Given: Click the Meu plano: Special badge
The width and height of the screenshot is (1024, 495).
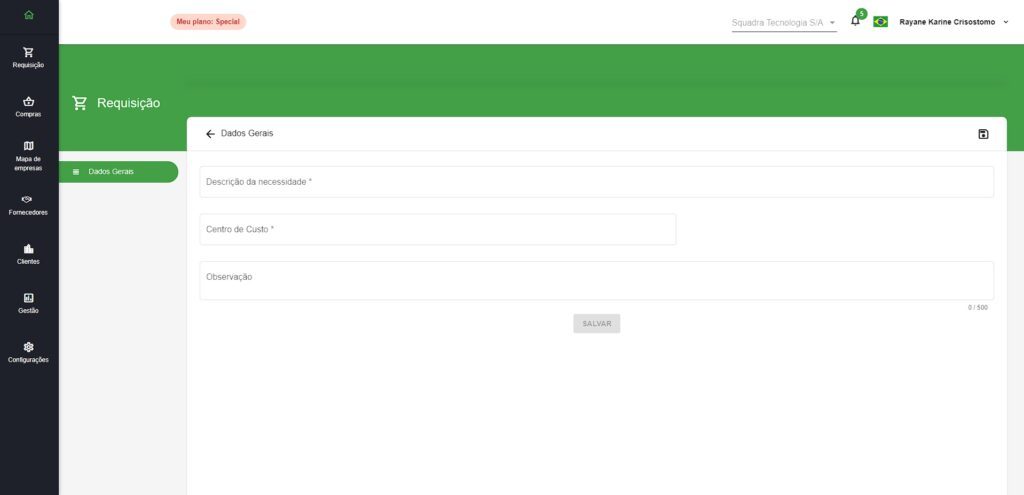Looking at the screenshot, I should (x=208, y=22).
